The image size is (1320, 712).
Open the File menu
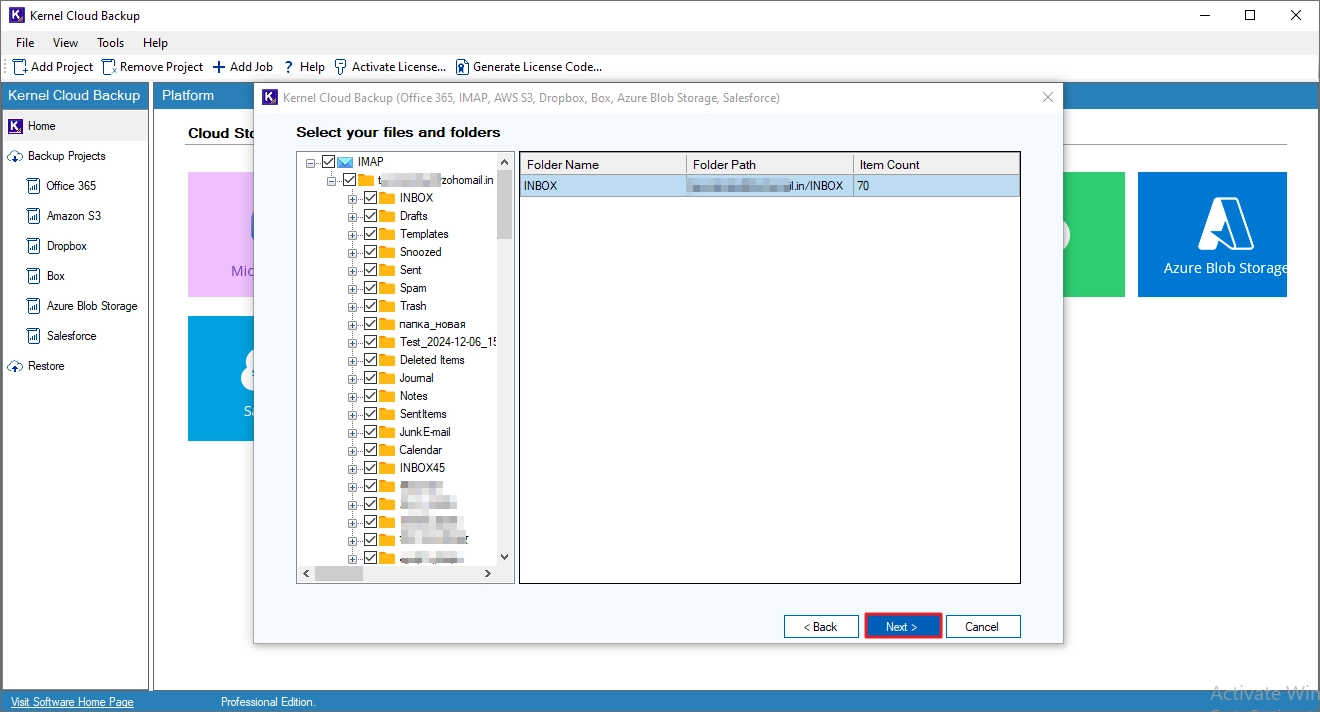(25, 43)
